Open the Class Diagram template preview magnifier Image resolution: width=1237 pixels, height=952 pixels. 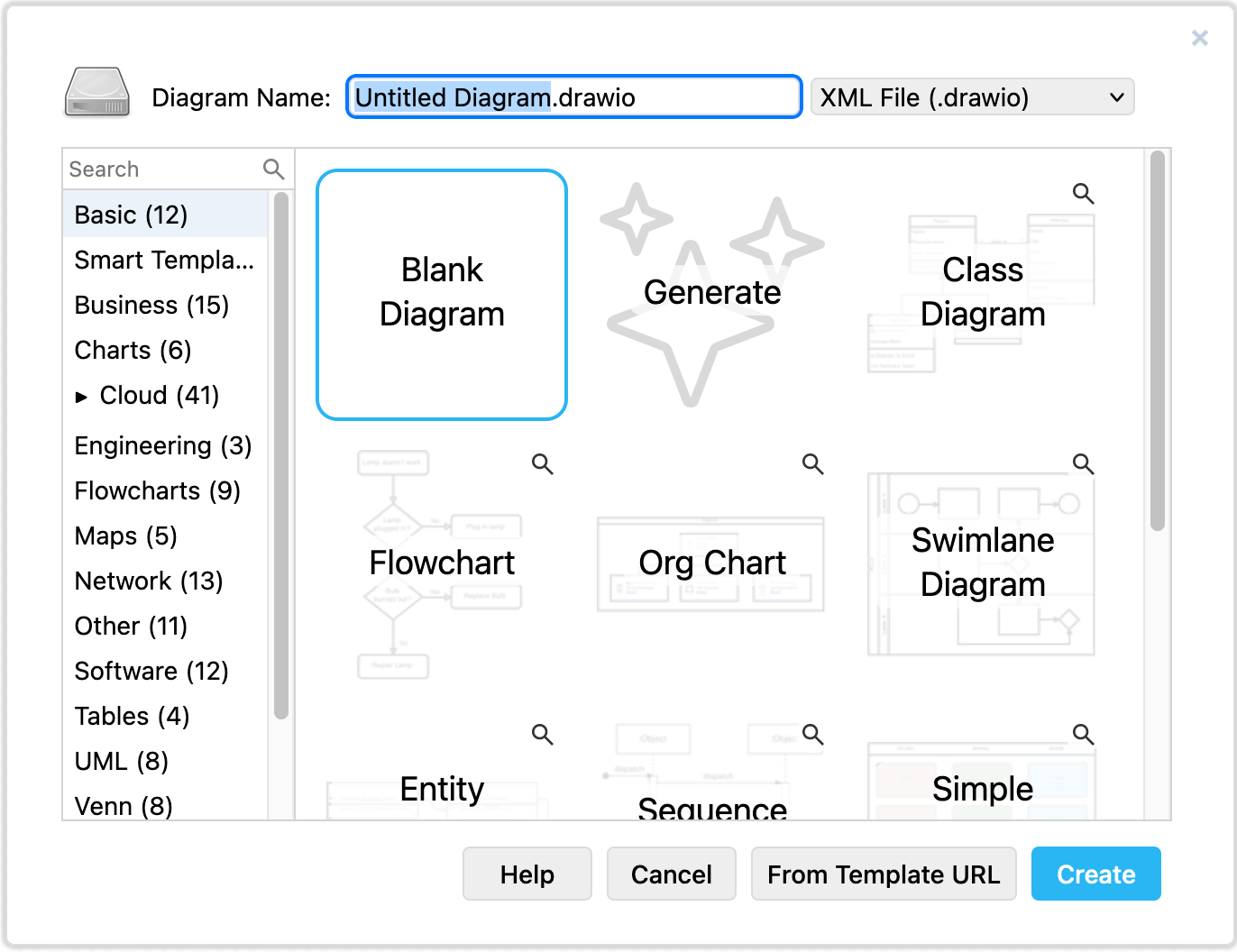[1083, 193]
